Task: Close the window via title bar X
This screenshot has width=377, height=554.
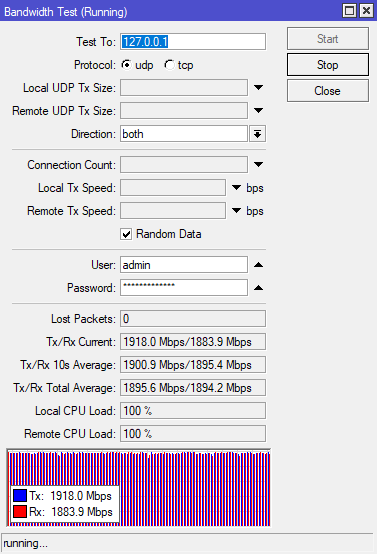Action: (366, 11)
